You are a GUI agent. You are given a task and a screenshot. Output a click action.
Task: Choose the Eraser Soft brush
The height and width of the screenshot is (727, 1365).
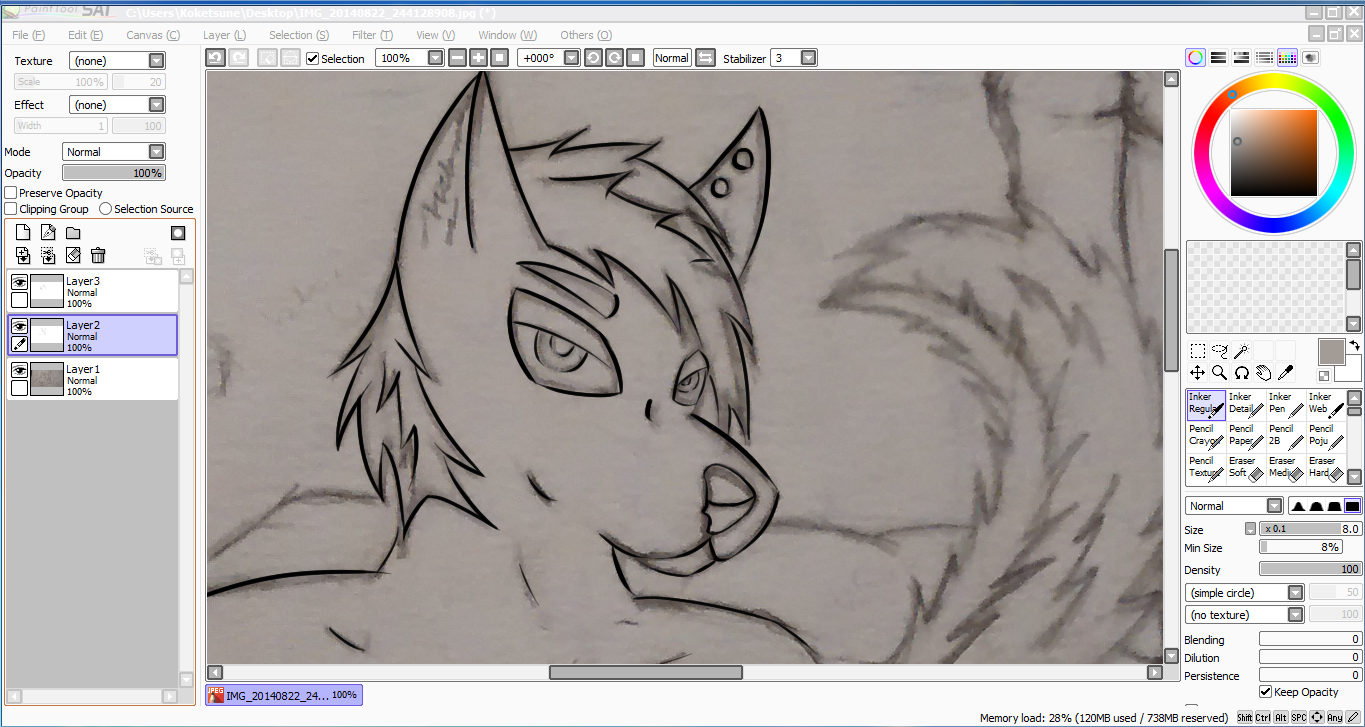coord(1246,468)
